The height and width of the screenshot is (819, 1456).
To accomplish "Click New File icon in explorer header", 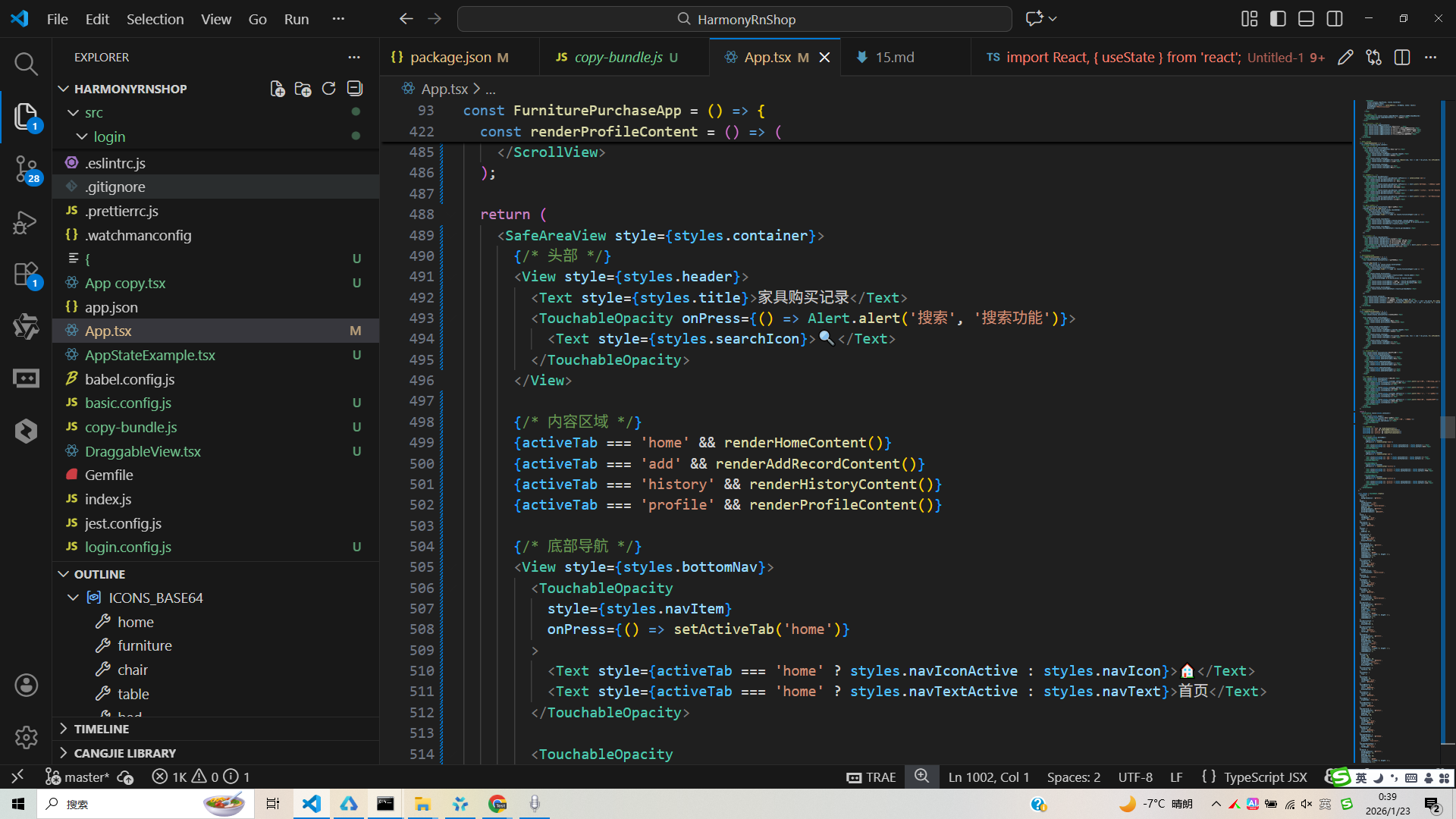I will pos(278,89).
